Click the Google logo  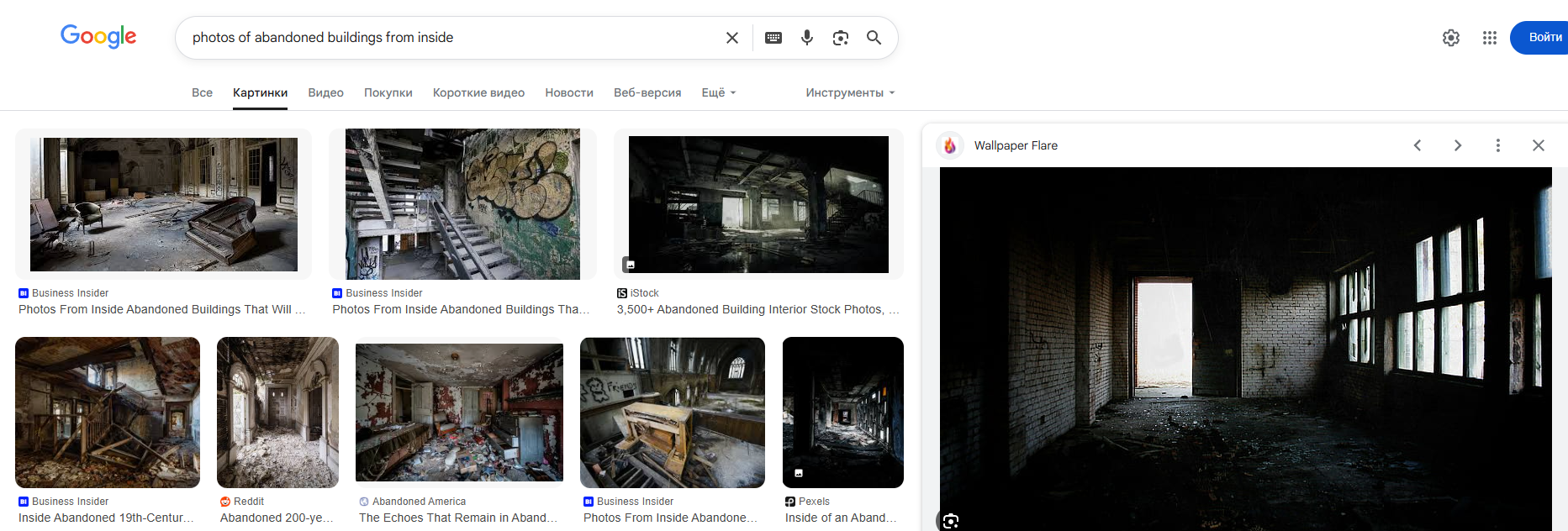(x=98, y=36)
